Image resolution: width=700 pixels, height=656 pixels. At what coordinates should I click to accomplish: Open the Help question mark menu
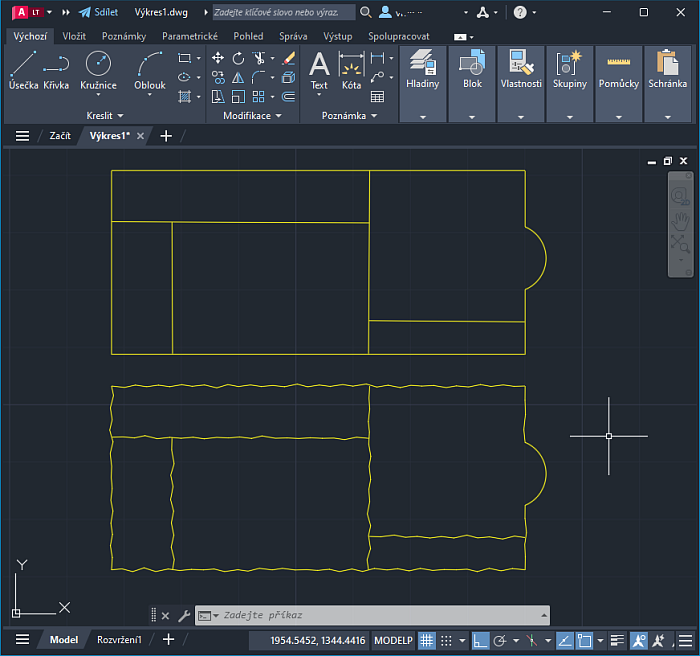(520, 13)
